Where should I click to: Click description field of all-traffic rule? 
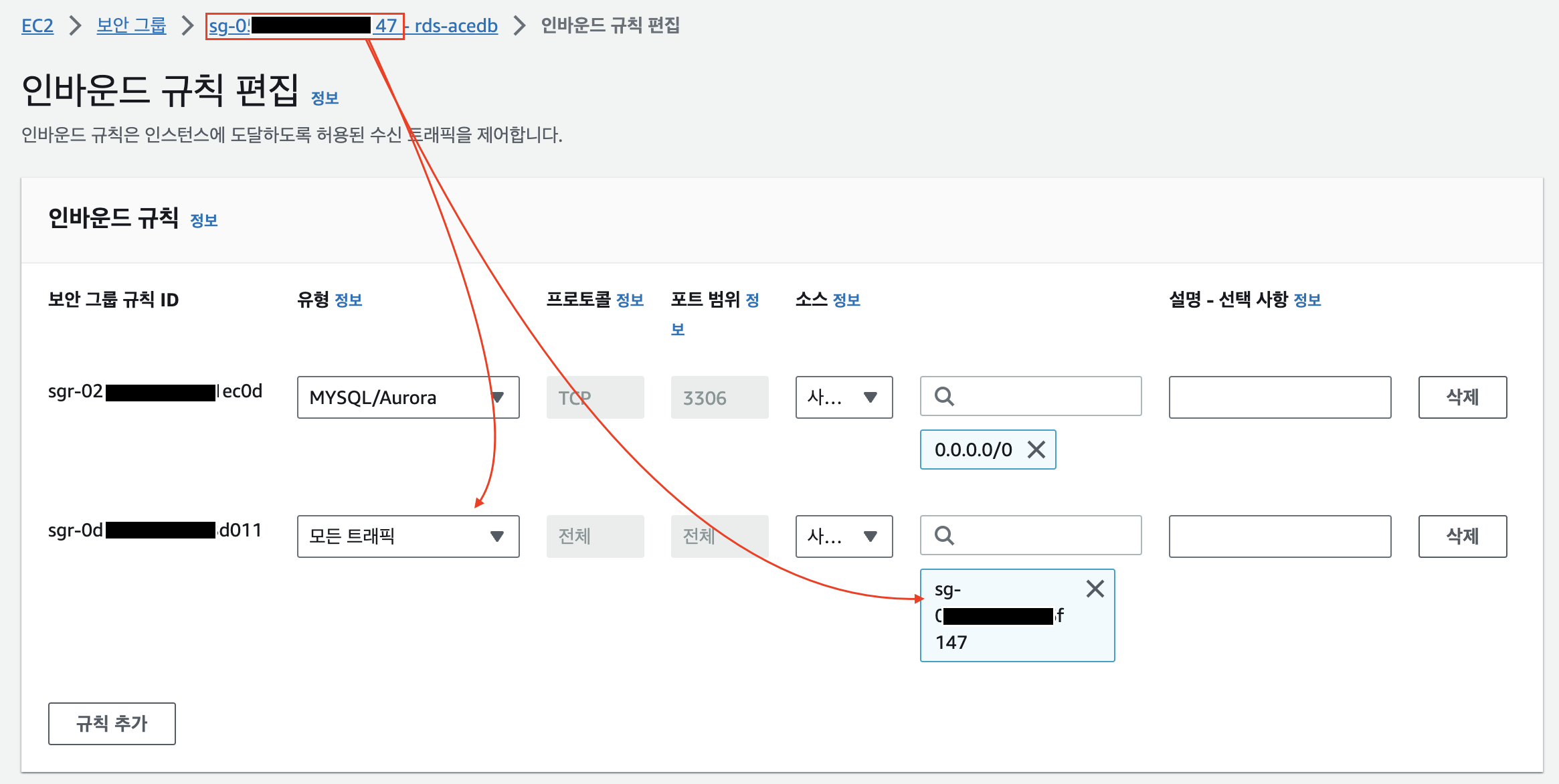pos(1279,536)
